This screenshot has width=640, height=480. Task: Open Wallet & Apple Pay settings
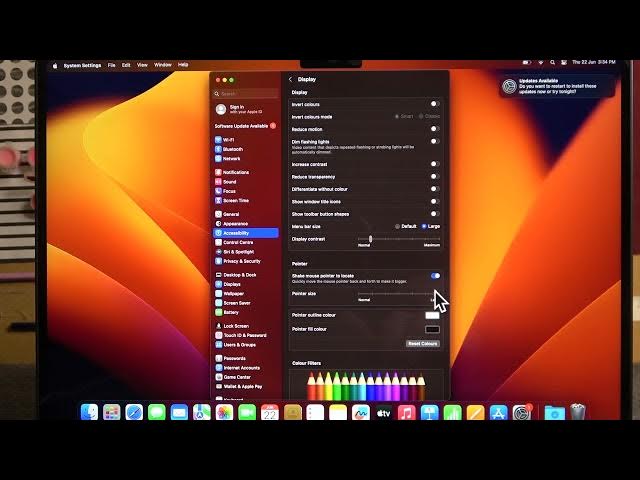(x=239, y=387)
